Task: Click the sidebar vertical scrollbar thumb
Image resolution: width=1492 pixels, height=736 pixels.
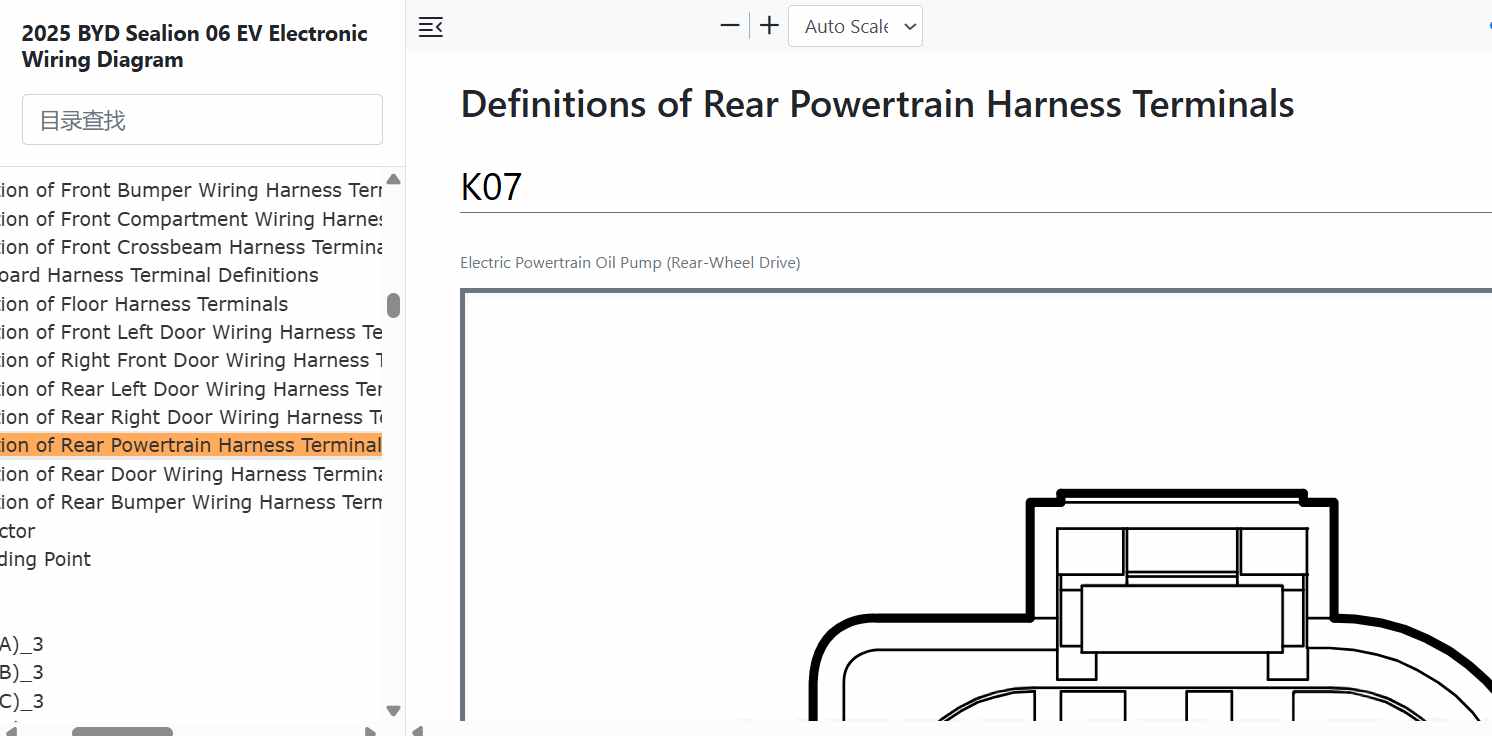Action: pyautogui.click(x=394, y=306)
